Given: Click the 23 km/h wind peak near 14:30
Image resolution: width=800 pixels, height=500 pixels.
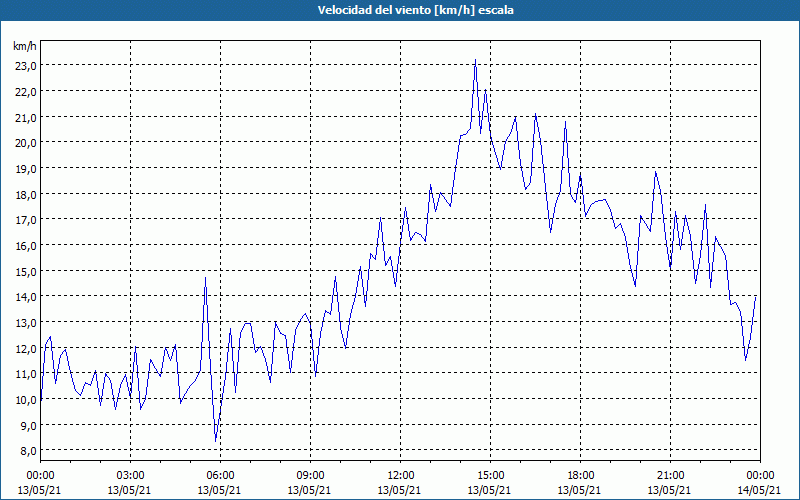Looking at the screenshot, I should pos(476,60).
